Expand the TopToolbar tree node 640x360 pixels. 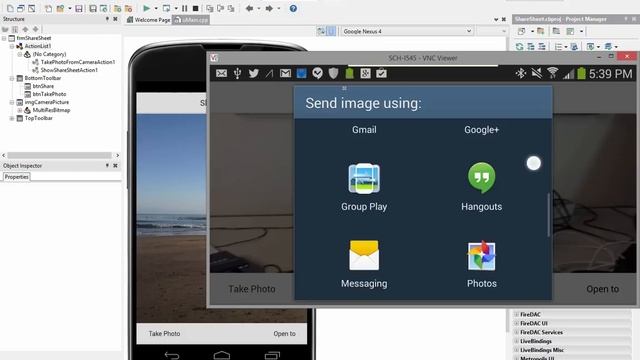(12, 118)
